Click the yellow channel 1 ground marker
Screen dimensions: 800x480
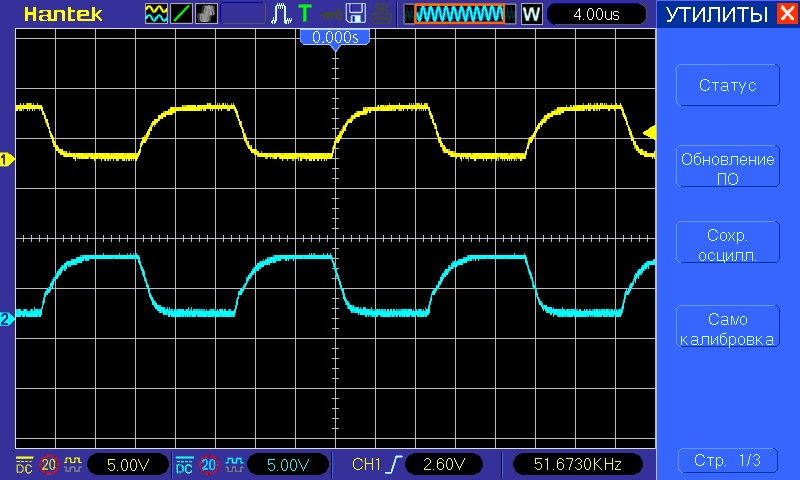click(x=7, y=160)
